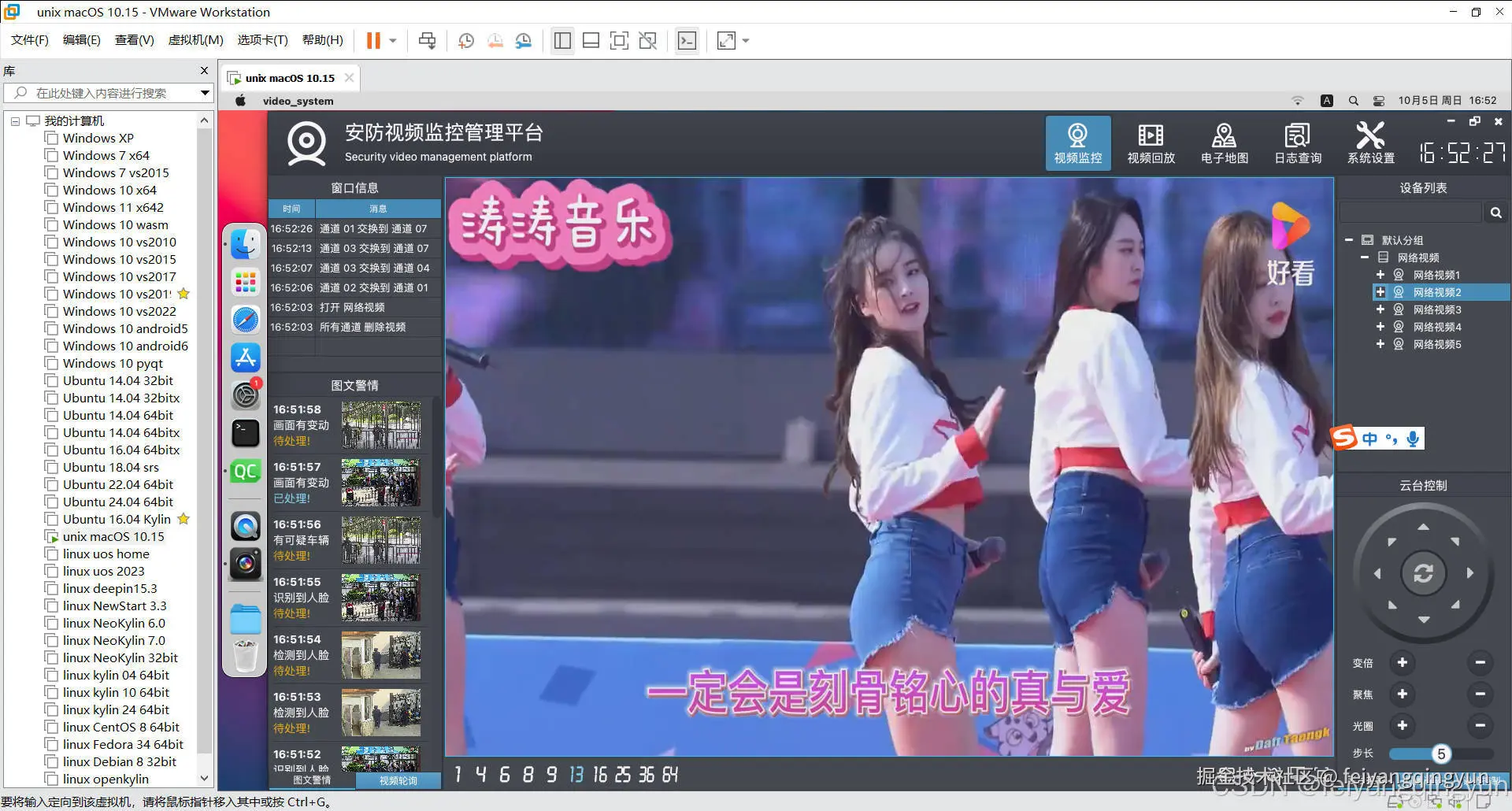Open the 电子地图 map module

tap(1225, 143)
